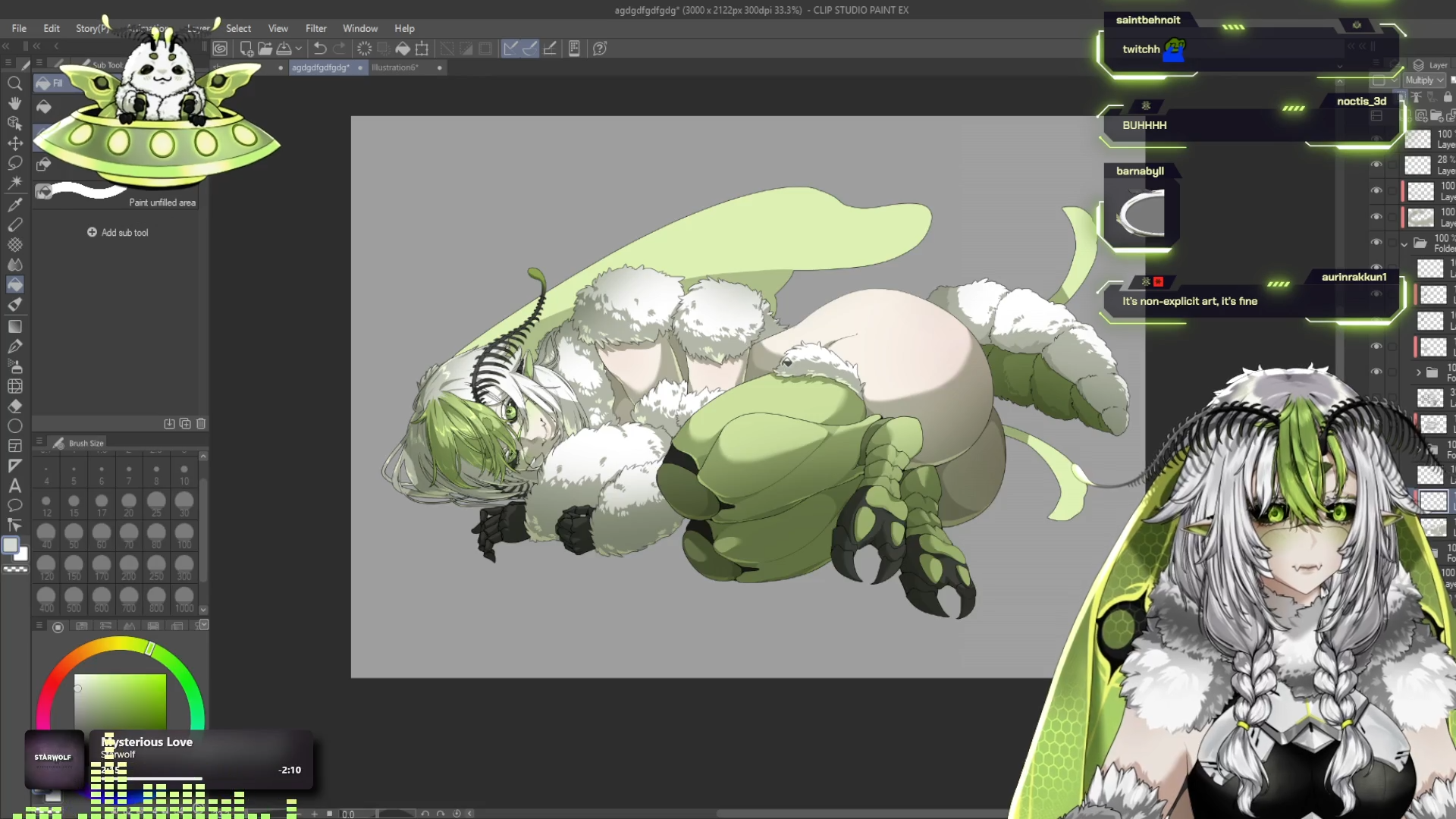The width and height of the screenshot is (1456, 819).
Task: Select the Text tool
Action: [14, 486]
